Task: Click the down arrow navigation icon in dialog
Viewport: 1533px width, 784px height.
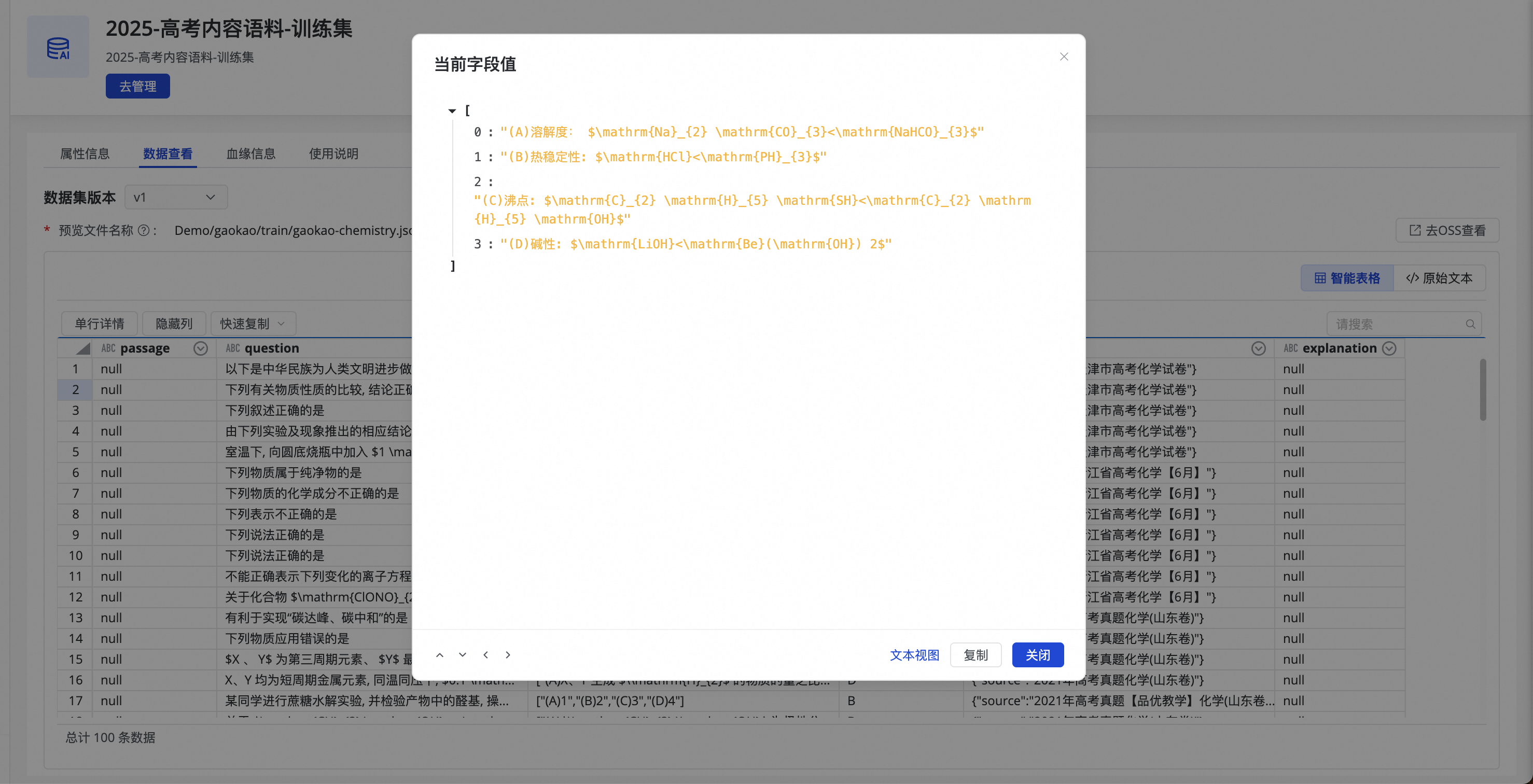Action: pyautogui.click(x=463, y=655)
